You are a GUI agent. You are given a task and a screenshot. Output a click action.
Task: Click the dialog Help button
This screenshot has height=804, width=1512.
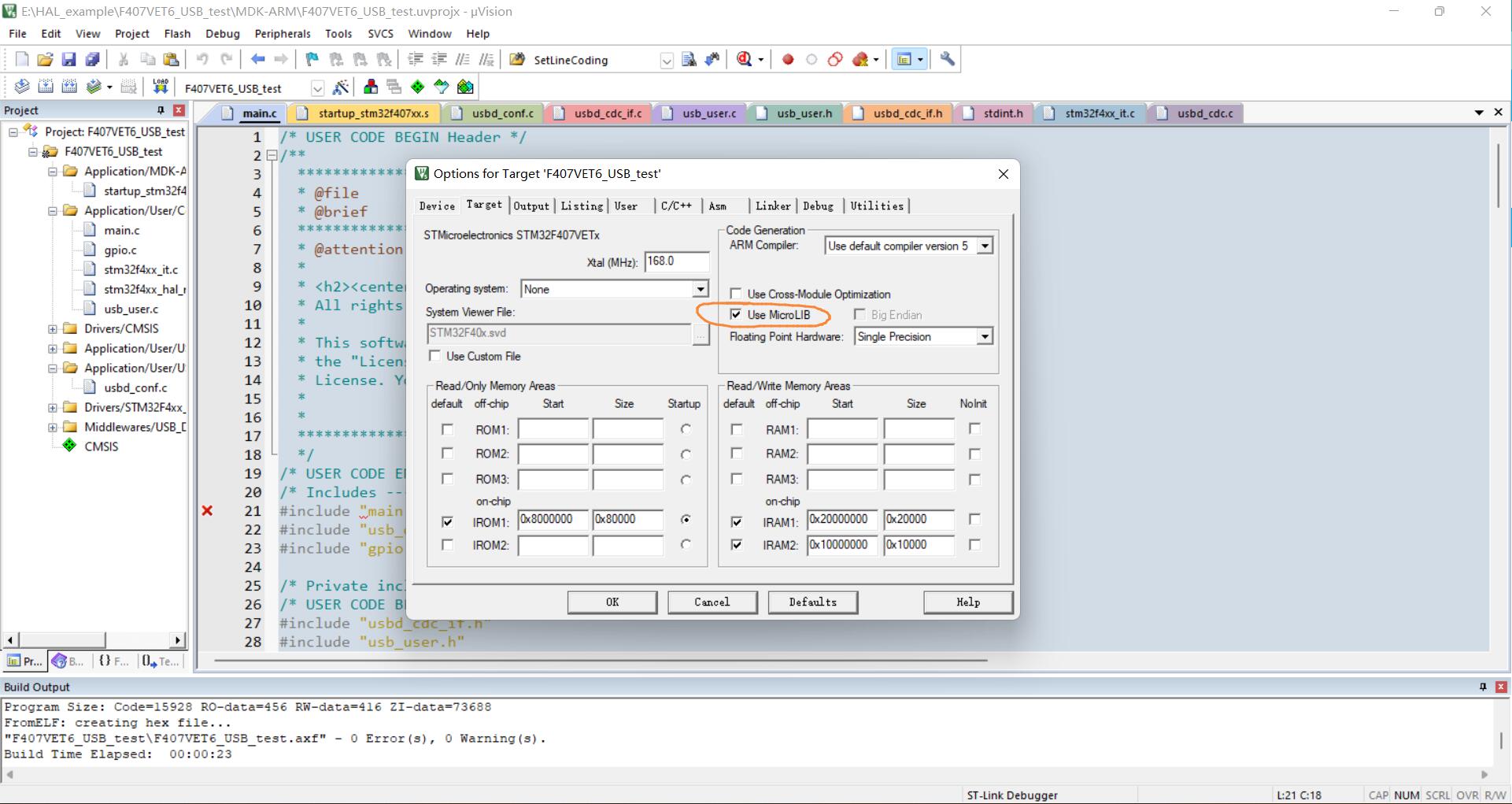point(968,602)
